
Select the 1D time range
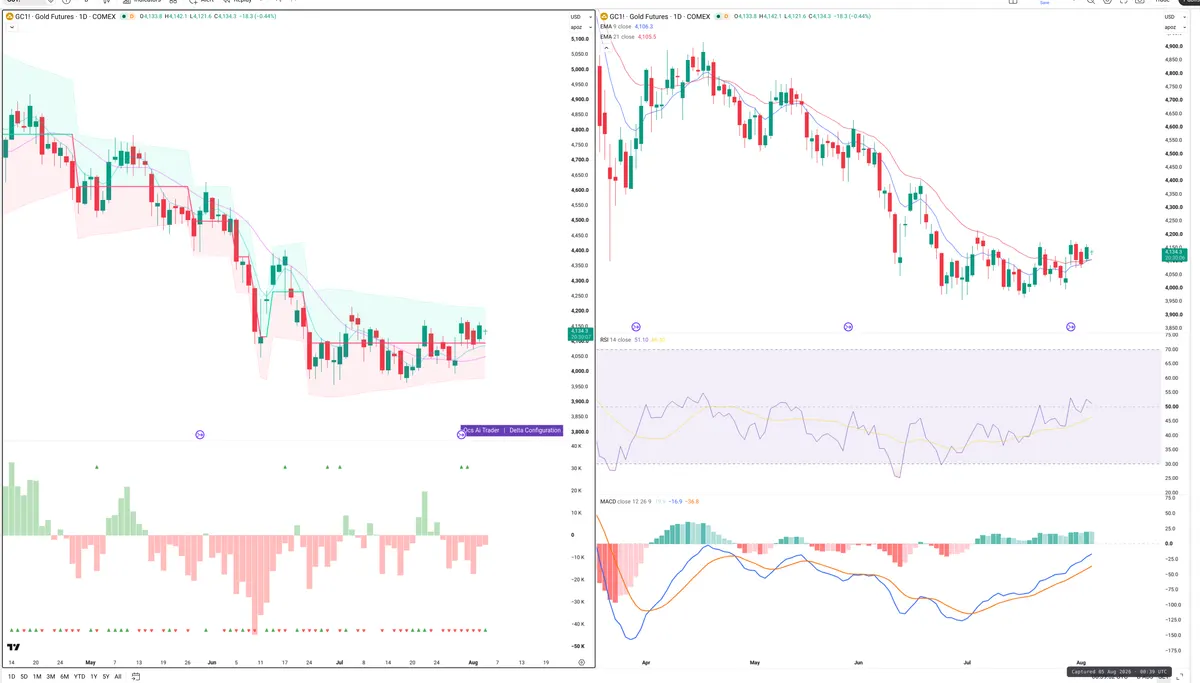(12, 677)
